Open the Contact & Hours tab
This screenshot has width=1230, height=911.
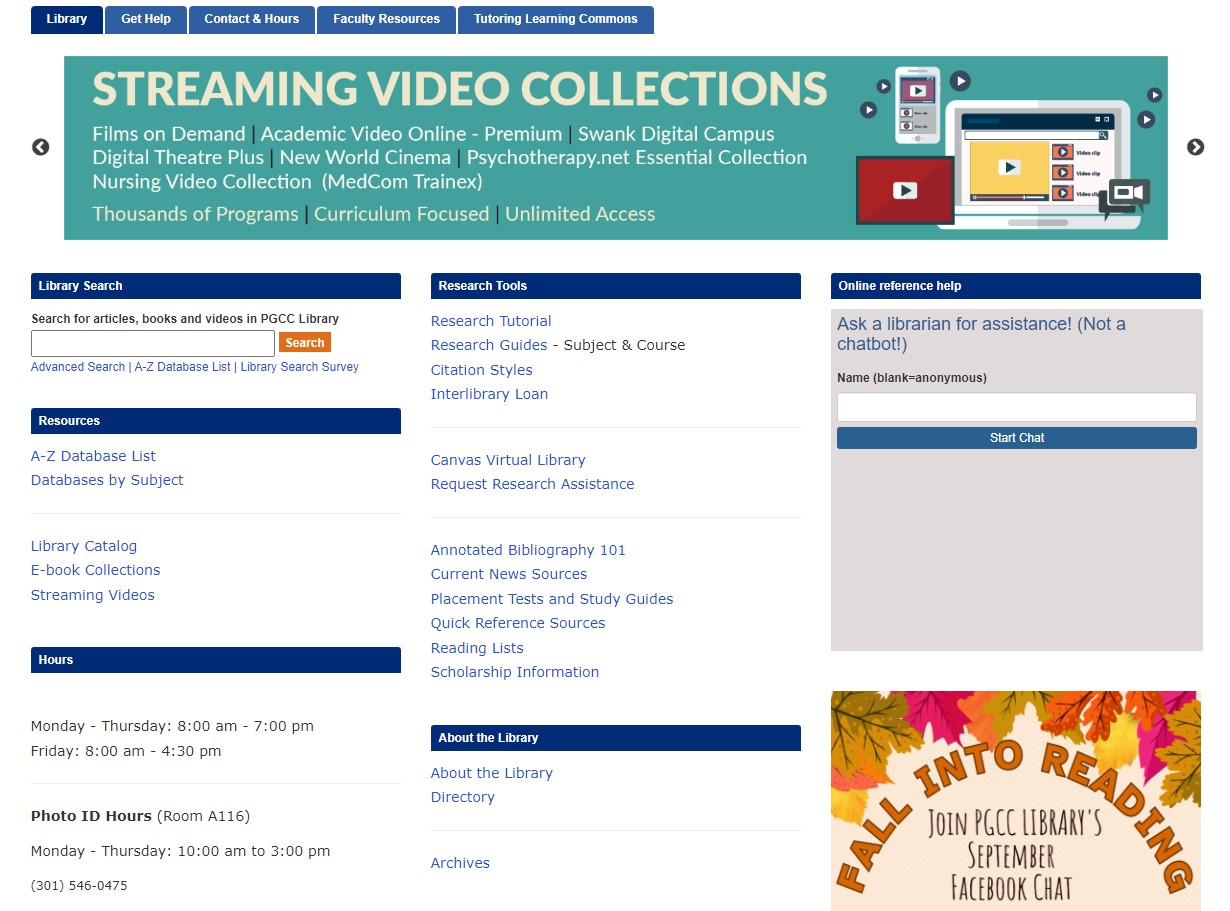click(252, 19)
